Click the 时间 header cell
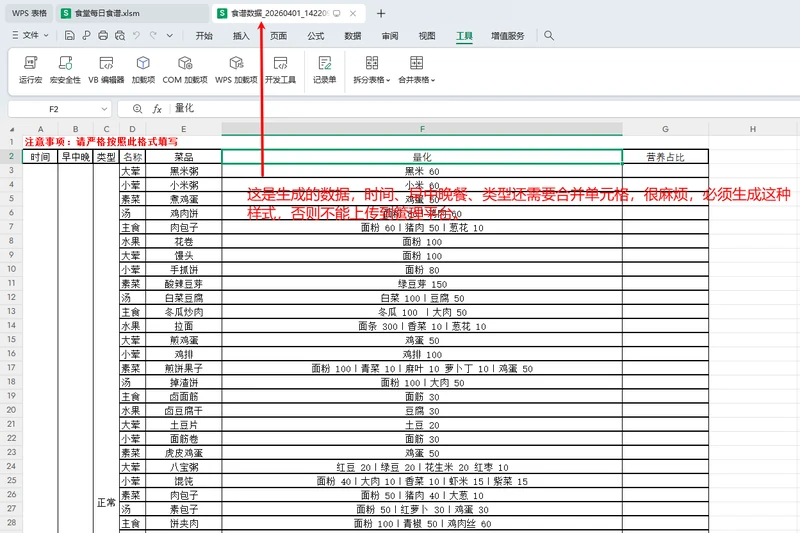The height and width of the screenshot is (533, 800). [40, 157]
